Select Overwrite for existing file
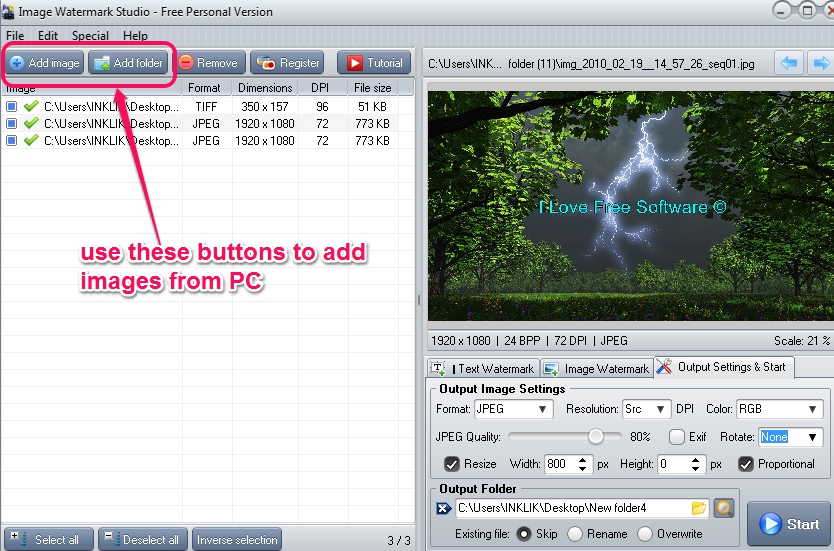 [645, 533]
